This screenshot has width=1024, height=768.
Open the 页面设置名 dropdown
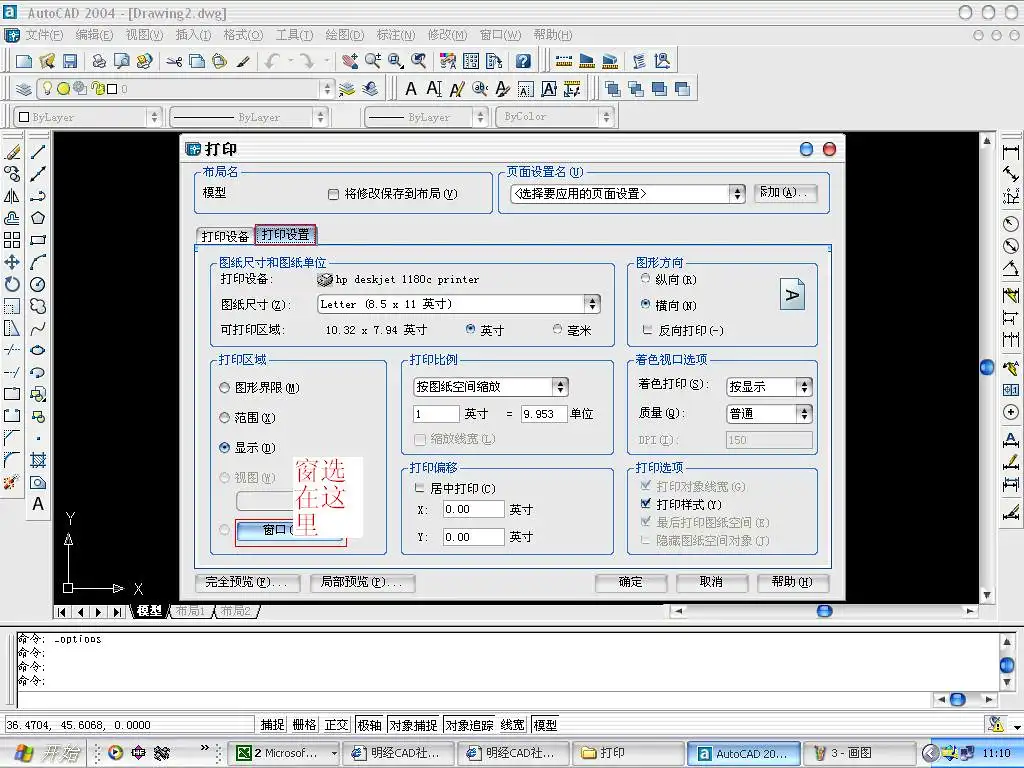[x=737, y=194]
